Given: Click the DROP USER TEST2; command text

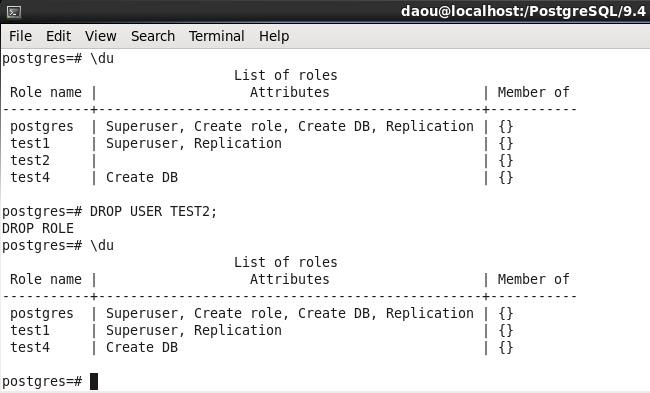Looking at the screenshot, I should [153, 211].
